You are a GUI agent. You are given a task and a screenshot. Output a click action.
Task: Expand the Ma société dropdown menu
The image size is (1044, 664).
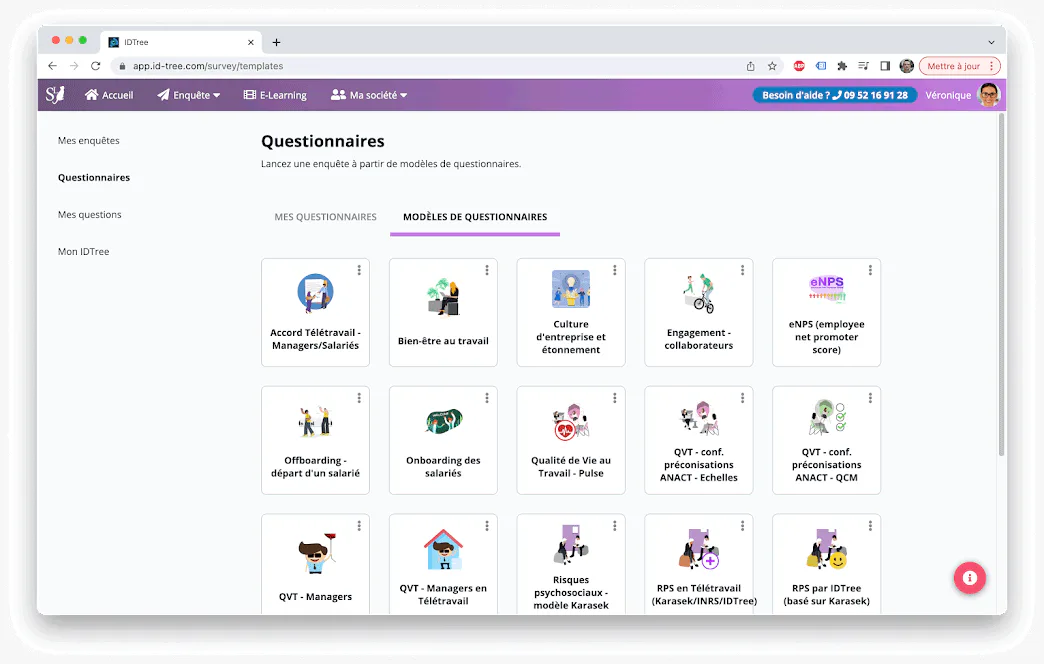(x=369, y=95)
